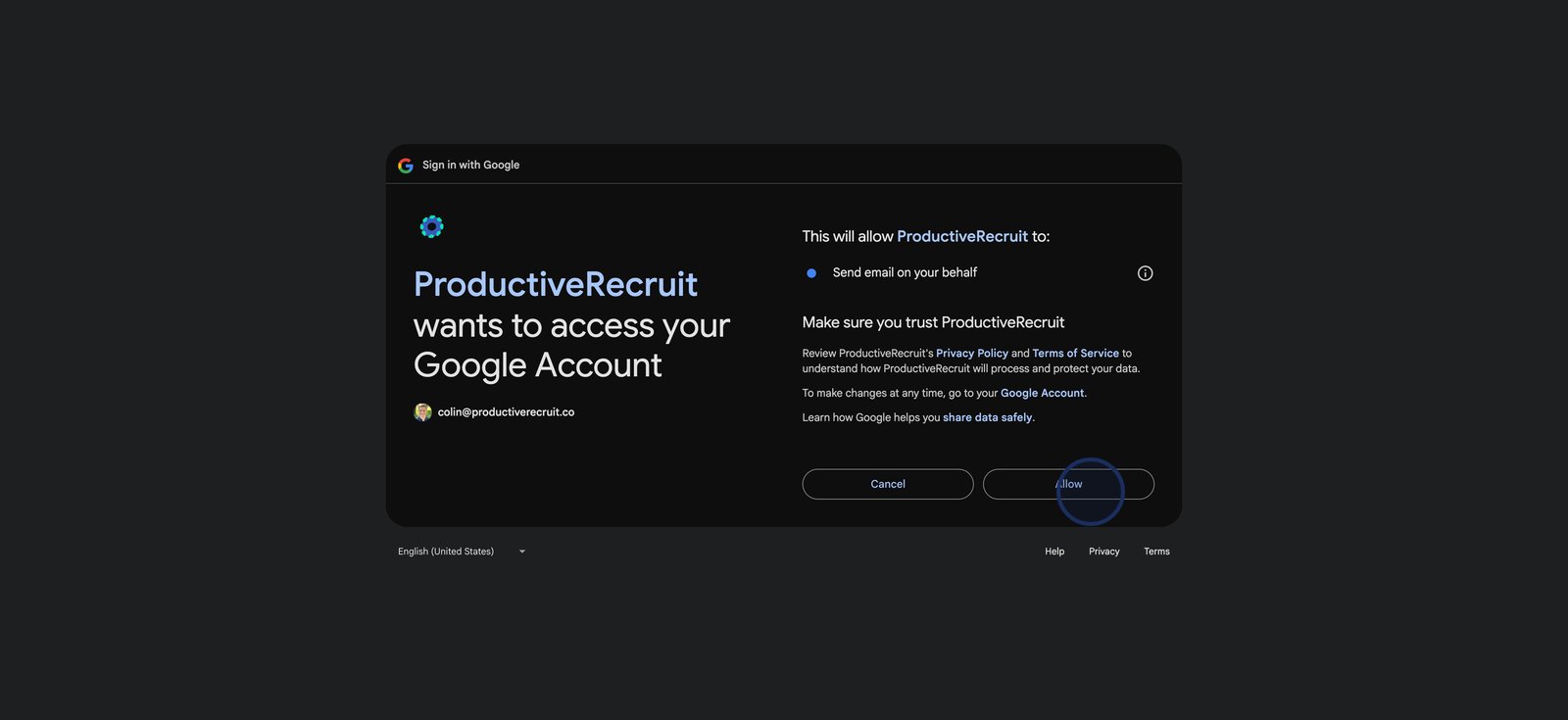Open the Terms of Service link
The width and height of the screenshot is (1568, 720).
tap(1075, 354)
